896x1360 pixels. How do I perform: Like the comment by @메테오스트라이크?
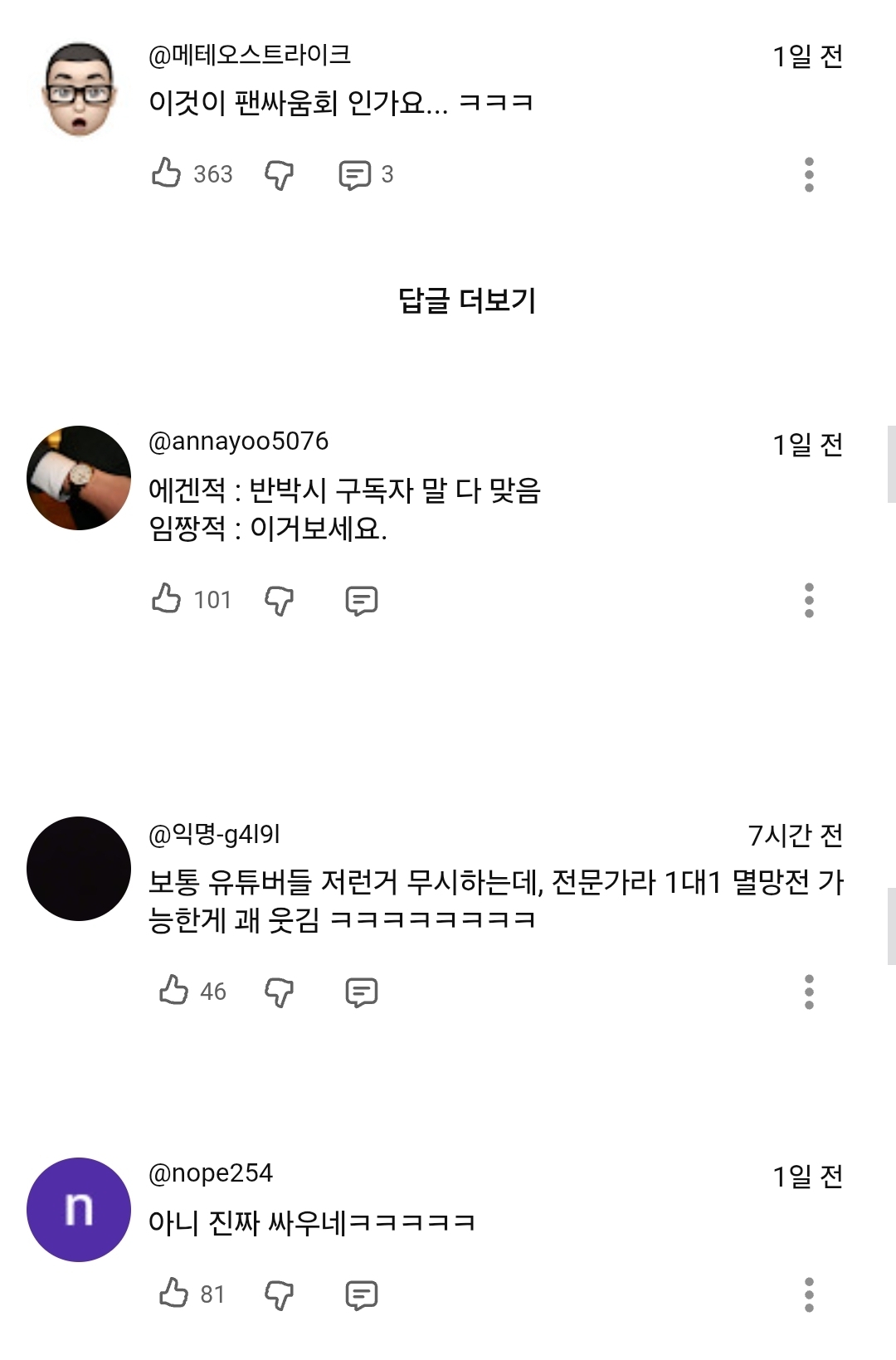167,173
